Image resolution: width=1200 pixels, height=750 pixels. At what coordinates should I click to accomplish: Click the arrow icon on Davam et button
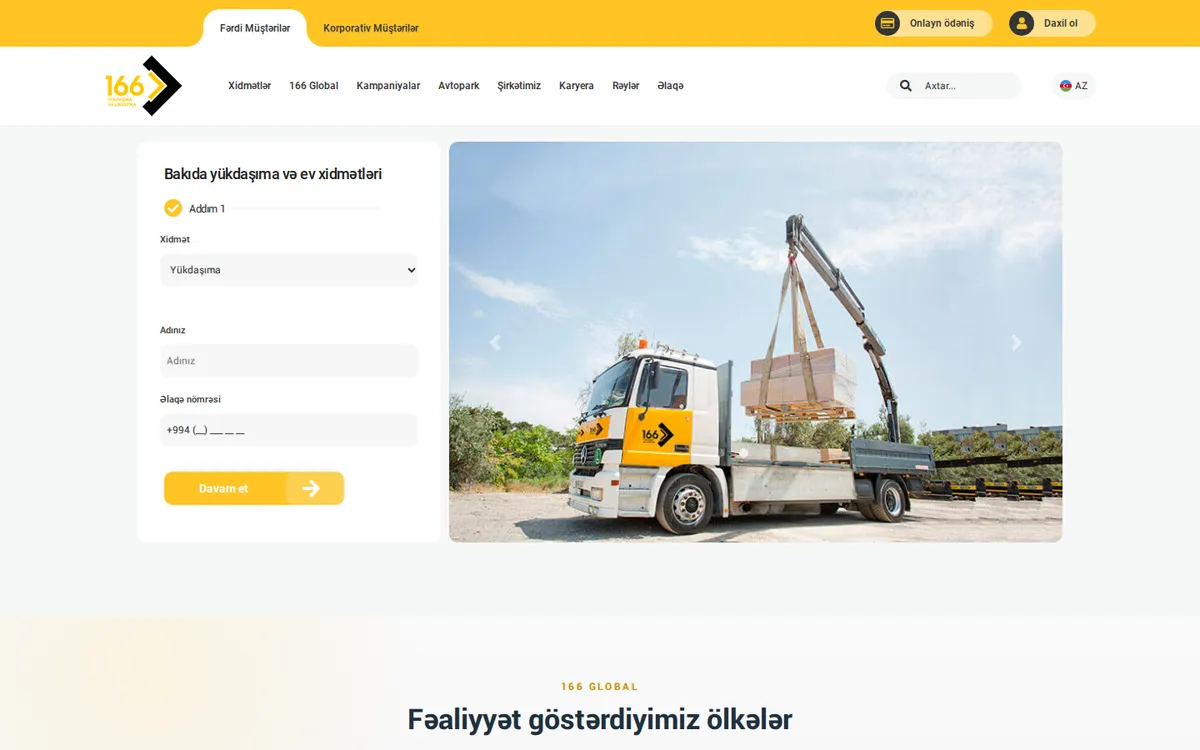[311, 488]
